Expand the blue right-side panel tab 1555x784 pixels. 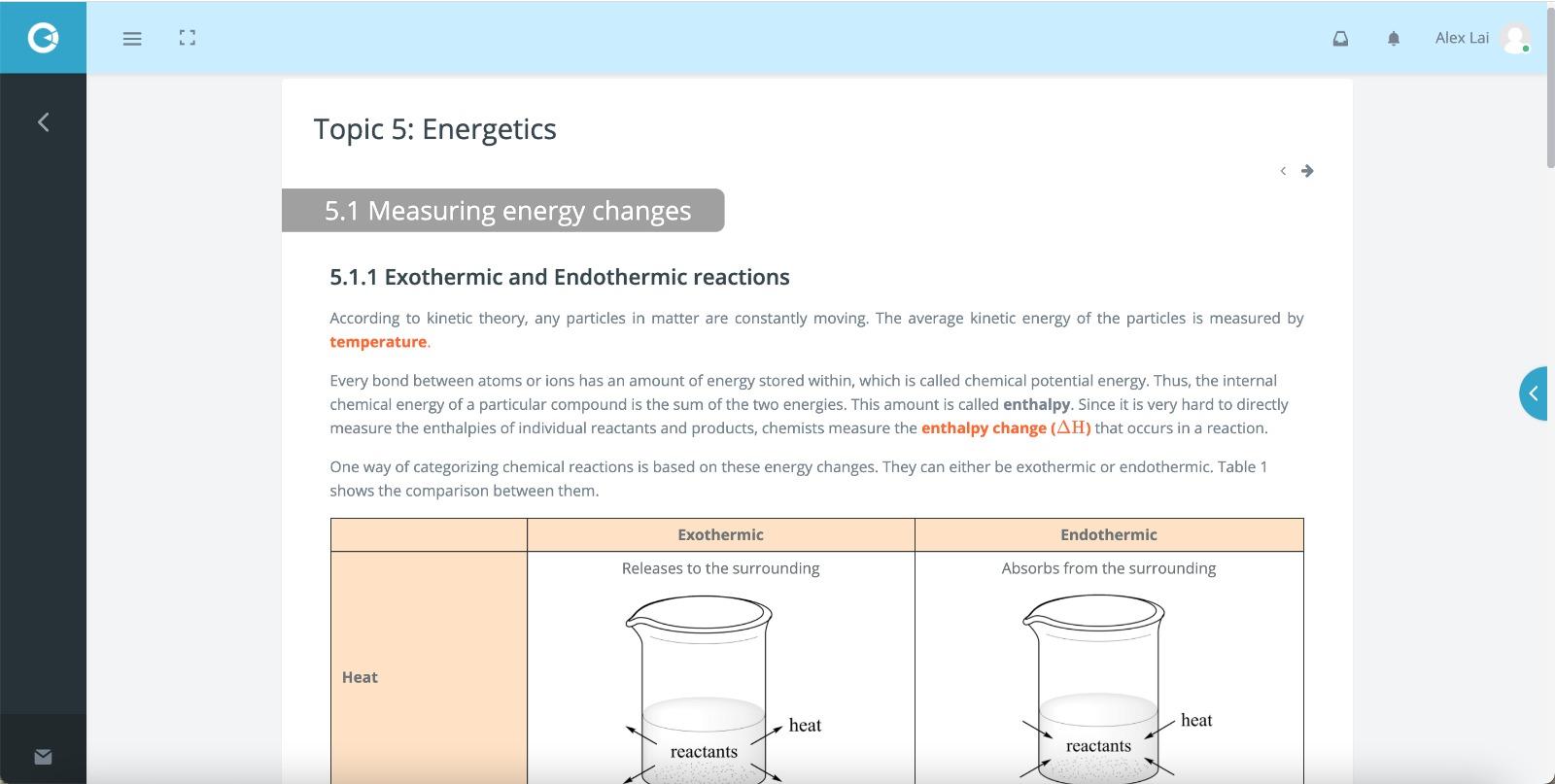coord(1534,393)
